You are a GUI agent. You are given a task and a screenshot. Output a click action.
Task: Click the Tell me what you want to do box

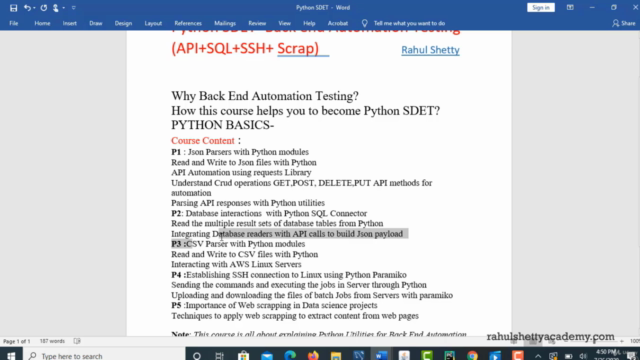(x=409, y=23)
